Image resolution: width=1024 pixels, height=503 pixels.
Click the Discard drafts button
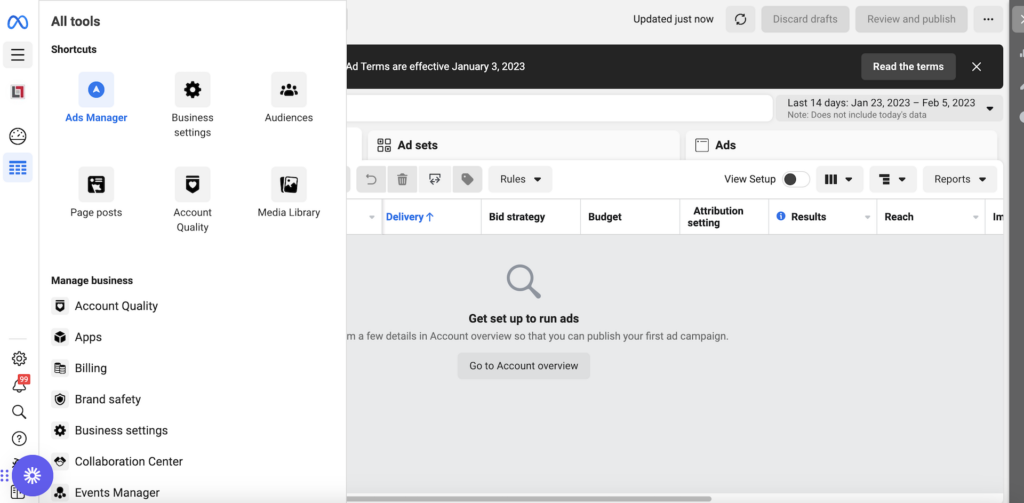pyautogui.click(x=805, y=20)
